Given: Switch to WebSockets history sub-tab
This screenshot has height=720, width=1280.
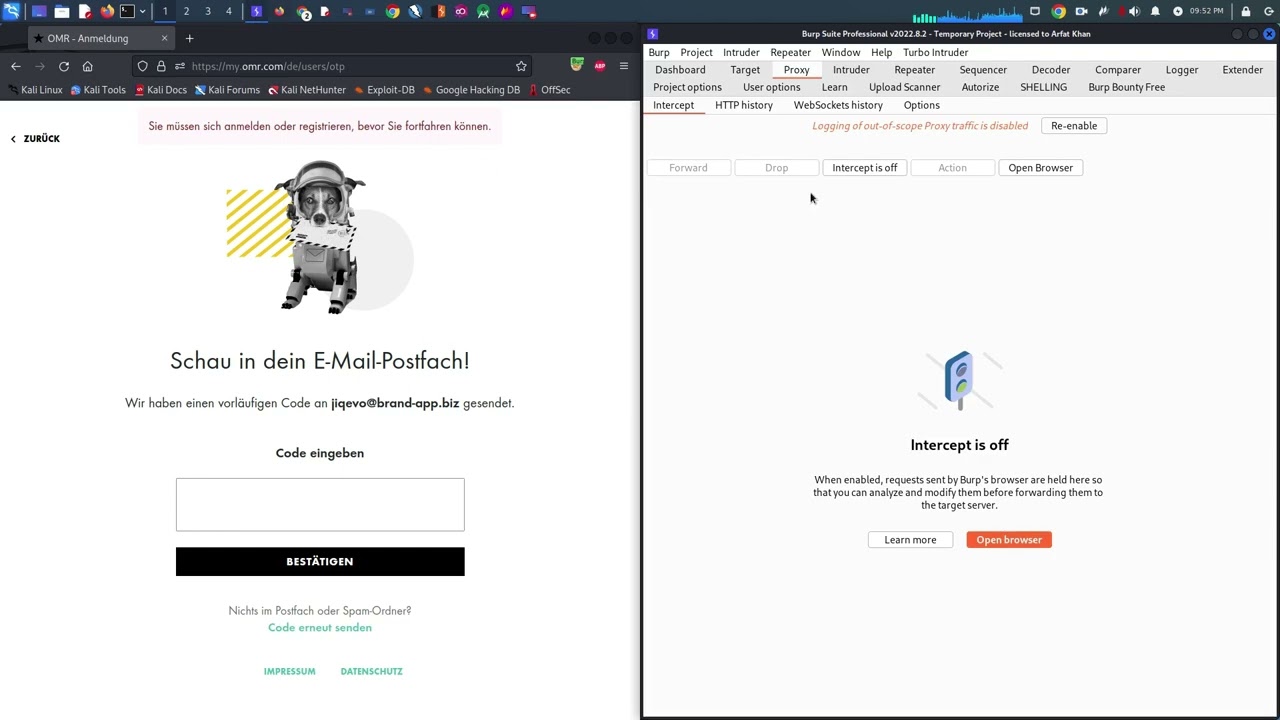Looking at the screenshot, I should pyautogui.click(x=838, y=105).
